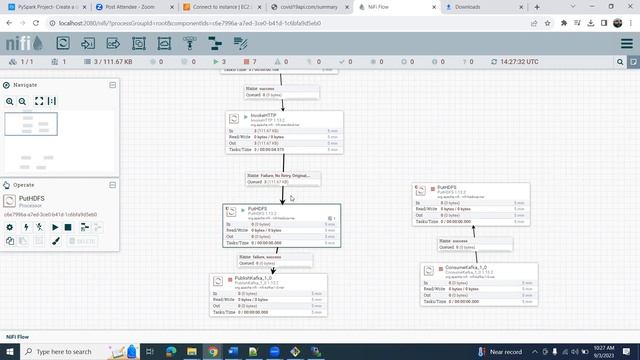
Task: Open the NiFi global hamburger menu
Action: coord(627,43)
